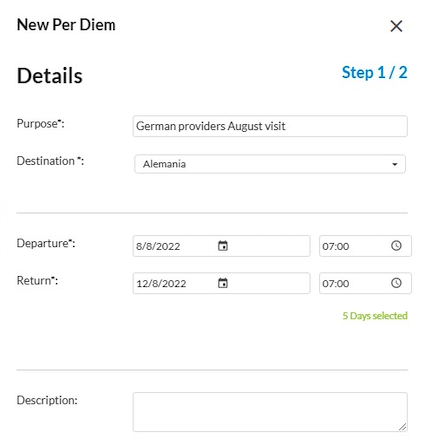Edit the Purpose text field
Image resolution: width=424 pixels, height=442 pixels.
270,126
